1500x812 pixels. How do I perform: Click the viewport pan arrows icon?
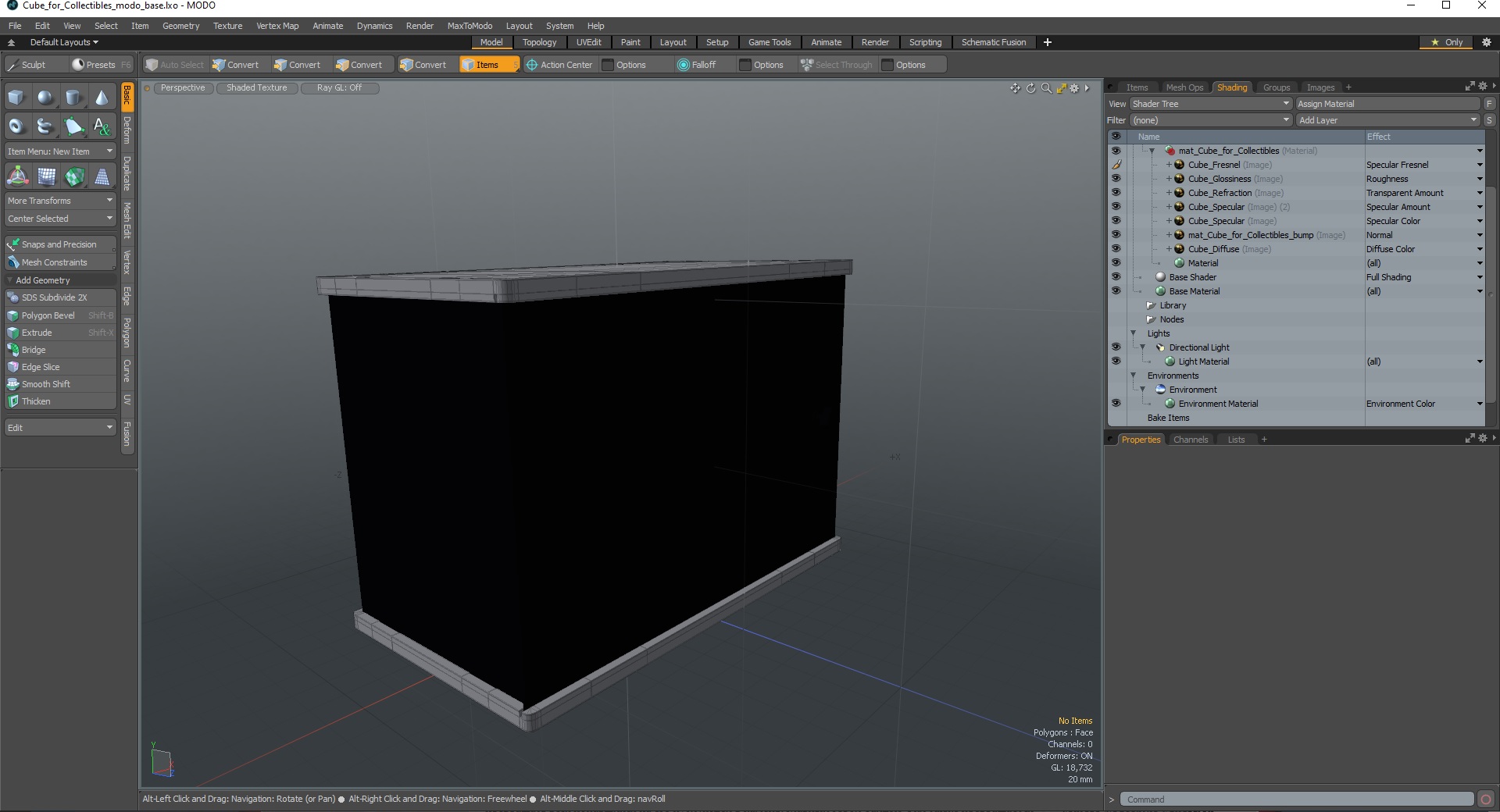[x=1015, y=88]
